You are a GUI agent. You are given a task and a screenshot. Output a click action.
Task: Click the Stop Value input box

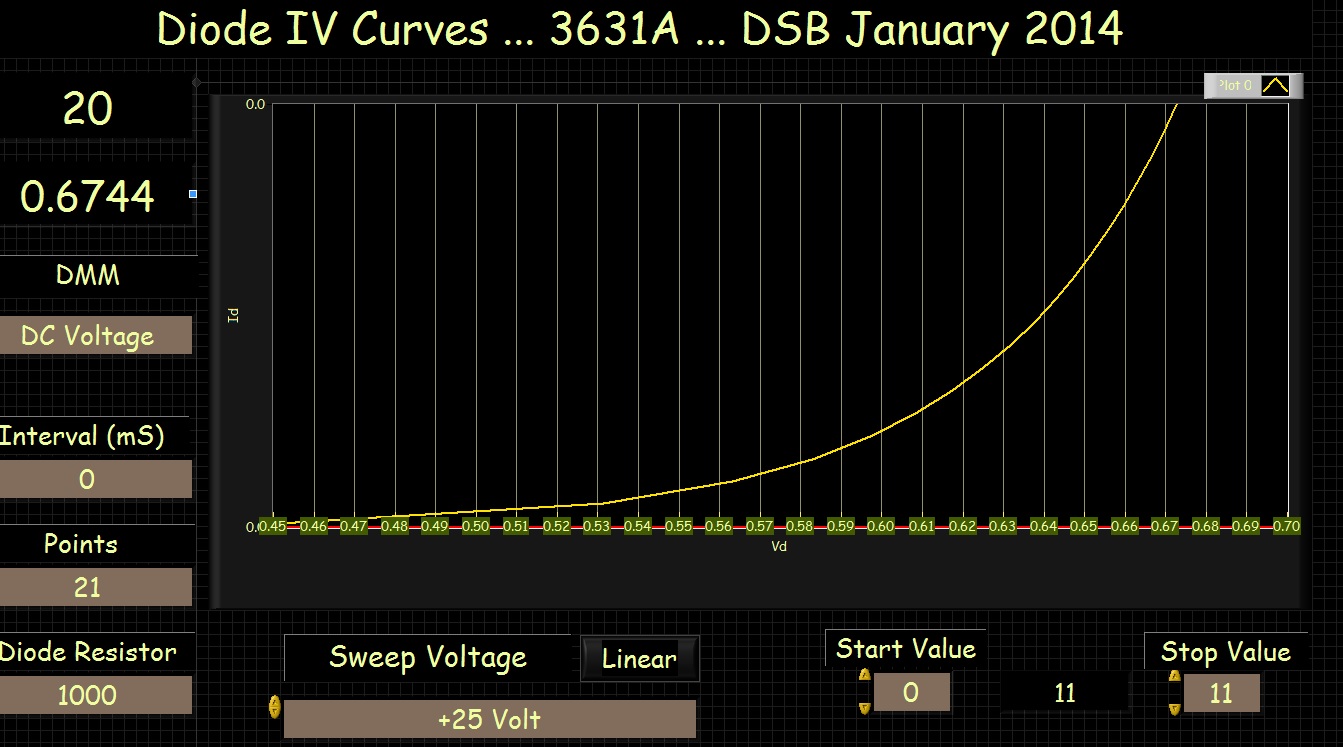(x=1221, y=693)
